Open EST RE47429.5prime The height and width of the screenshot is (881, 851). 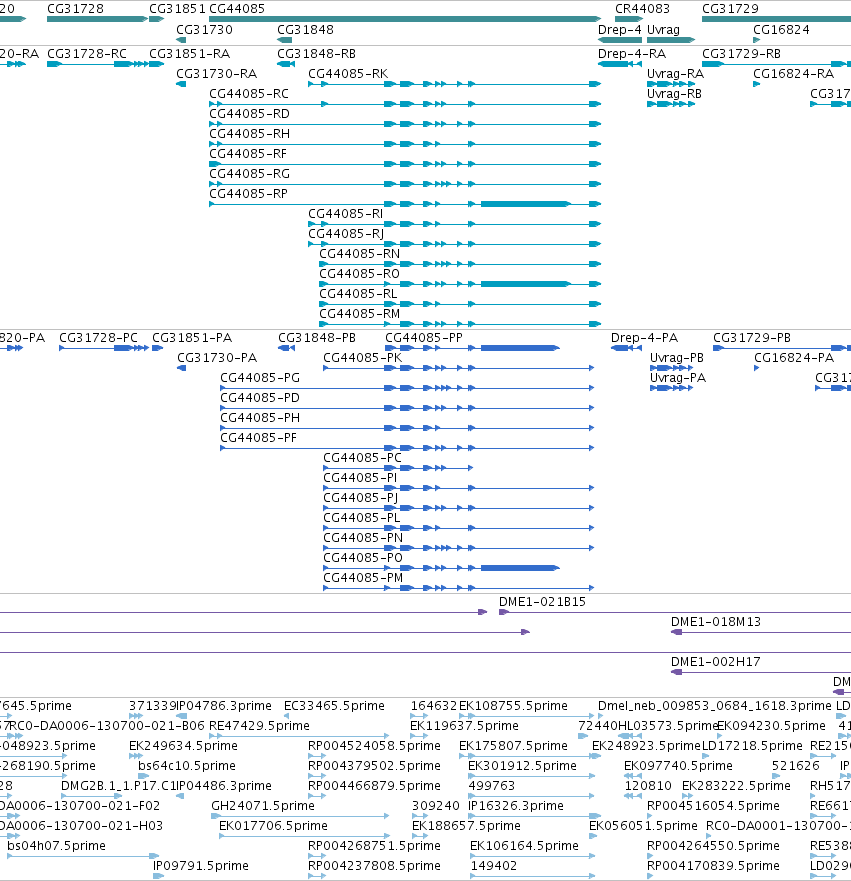coord(259,726)
